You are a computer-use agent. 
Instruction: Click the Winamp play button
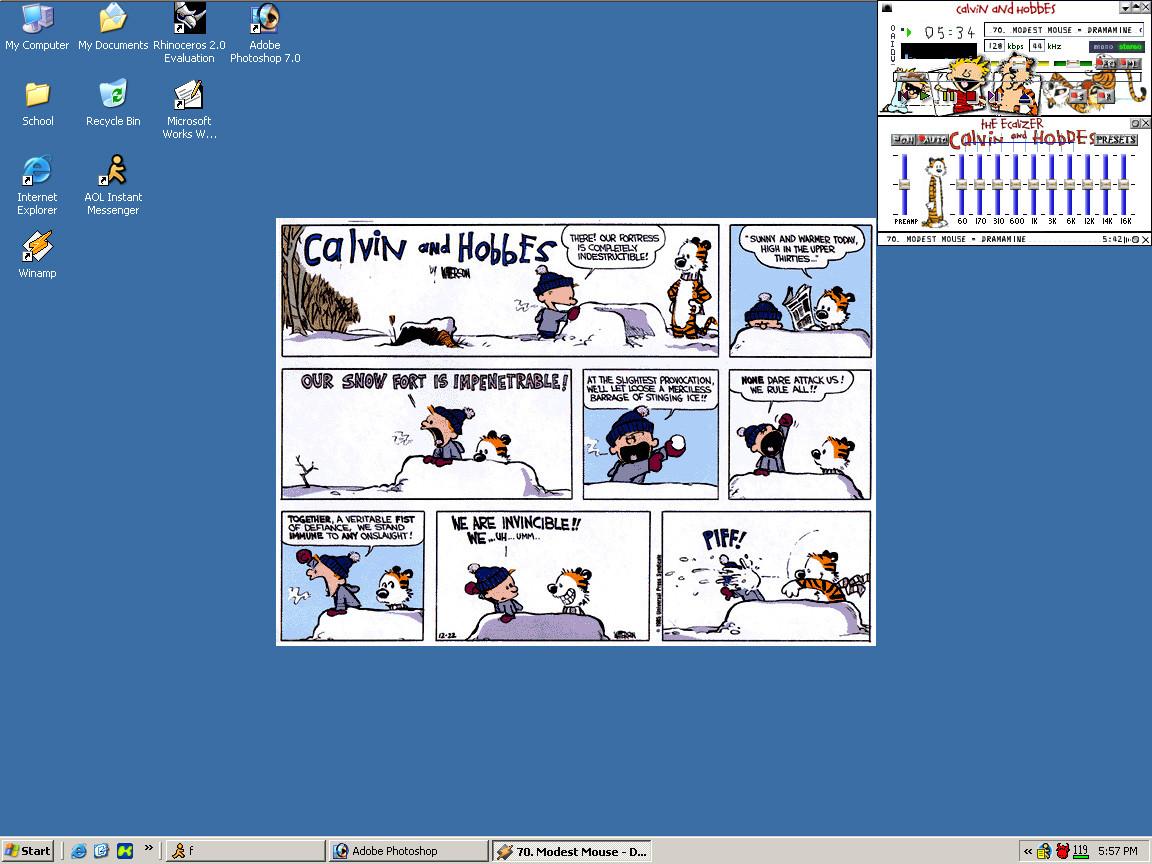(x=923, y=96)
